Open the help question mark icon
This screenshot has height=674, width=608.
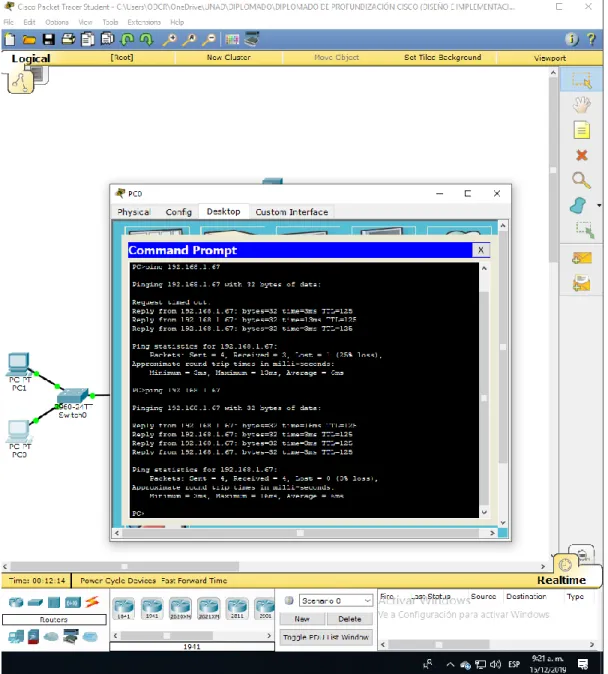tap(592, 39)
